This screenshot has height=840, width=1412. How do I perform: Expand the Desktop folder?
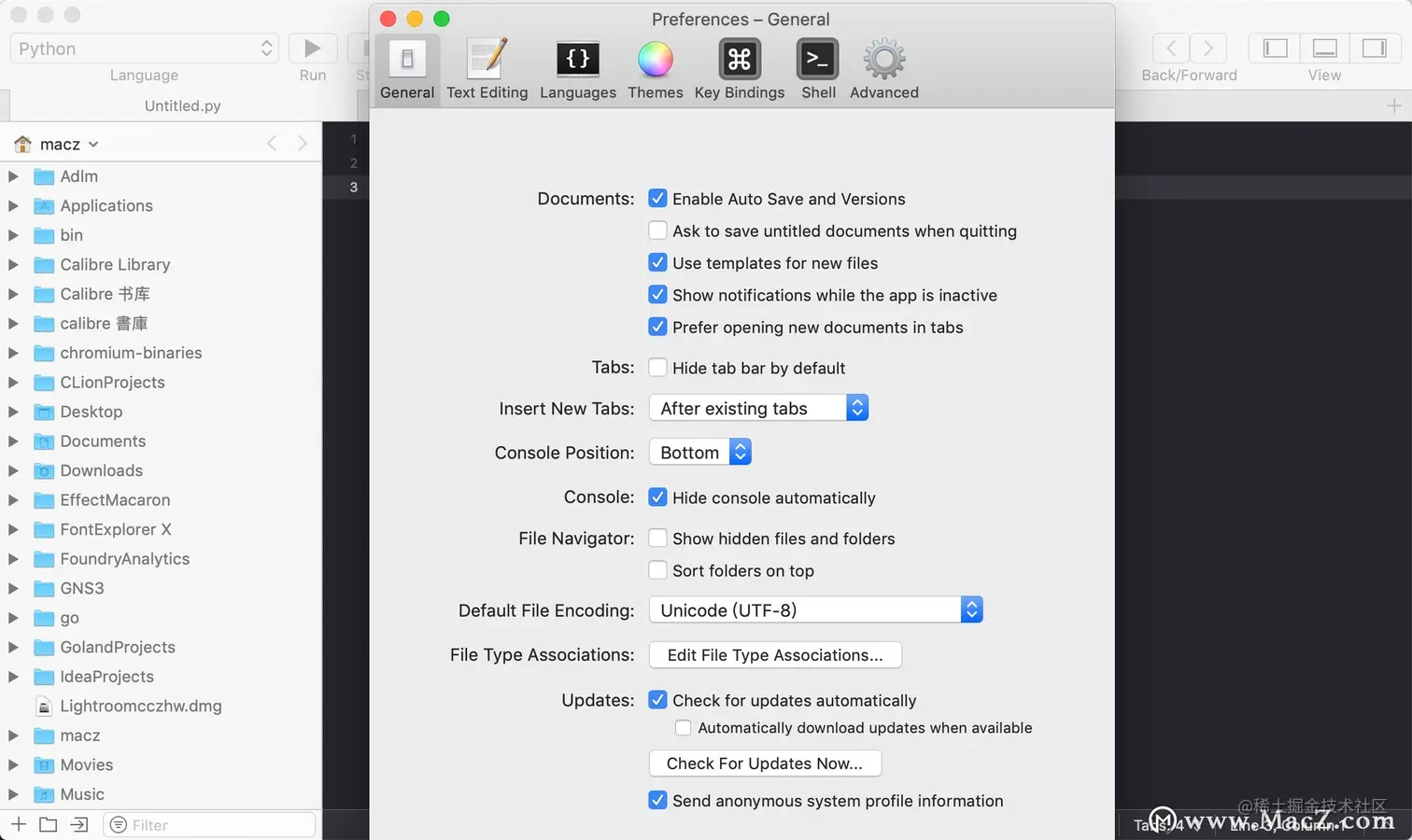[13, 412]
